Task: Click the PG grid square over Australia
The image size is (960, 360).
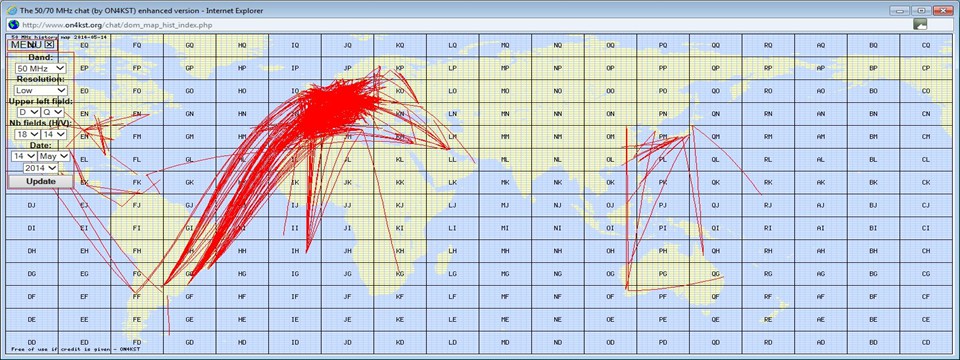Action: pyautogui.click(x=662, y=274)
